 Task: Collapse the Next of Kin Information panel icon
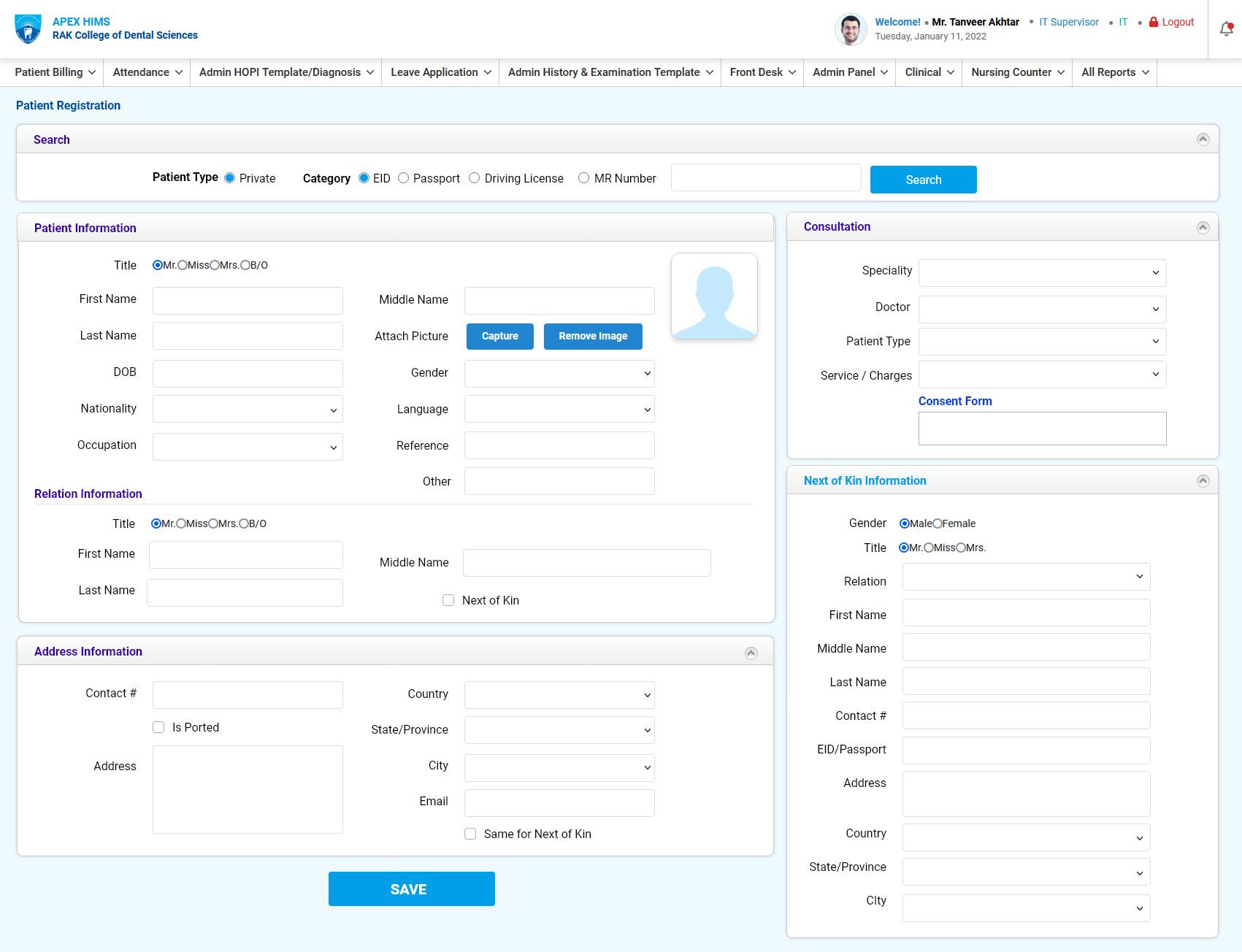(1203, 481)
